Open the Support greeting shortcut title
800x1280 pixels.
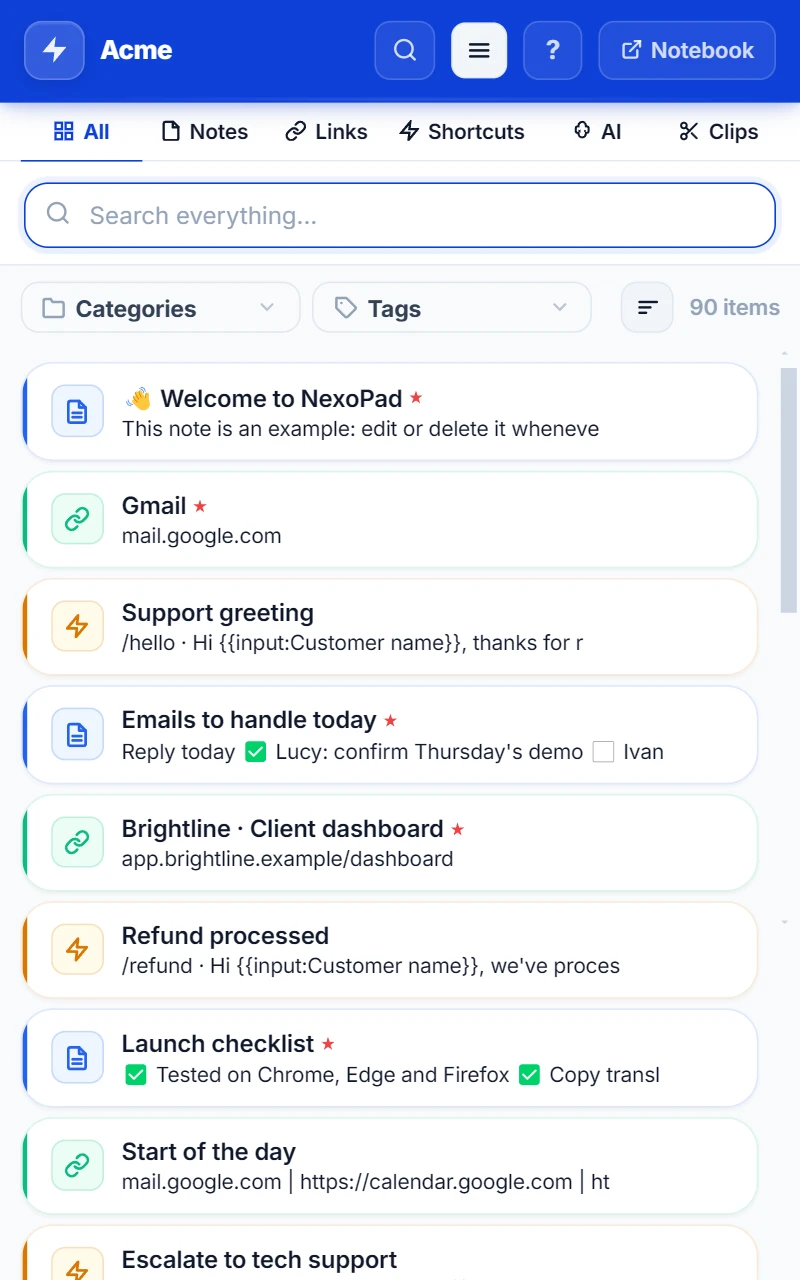pos(218,613)
